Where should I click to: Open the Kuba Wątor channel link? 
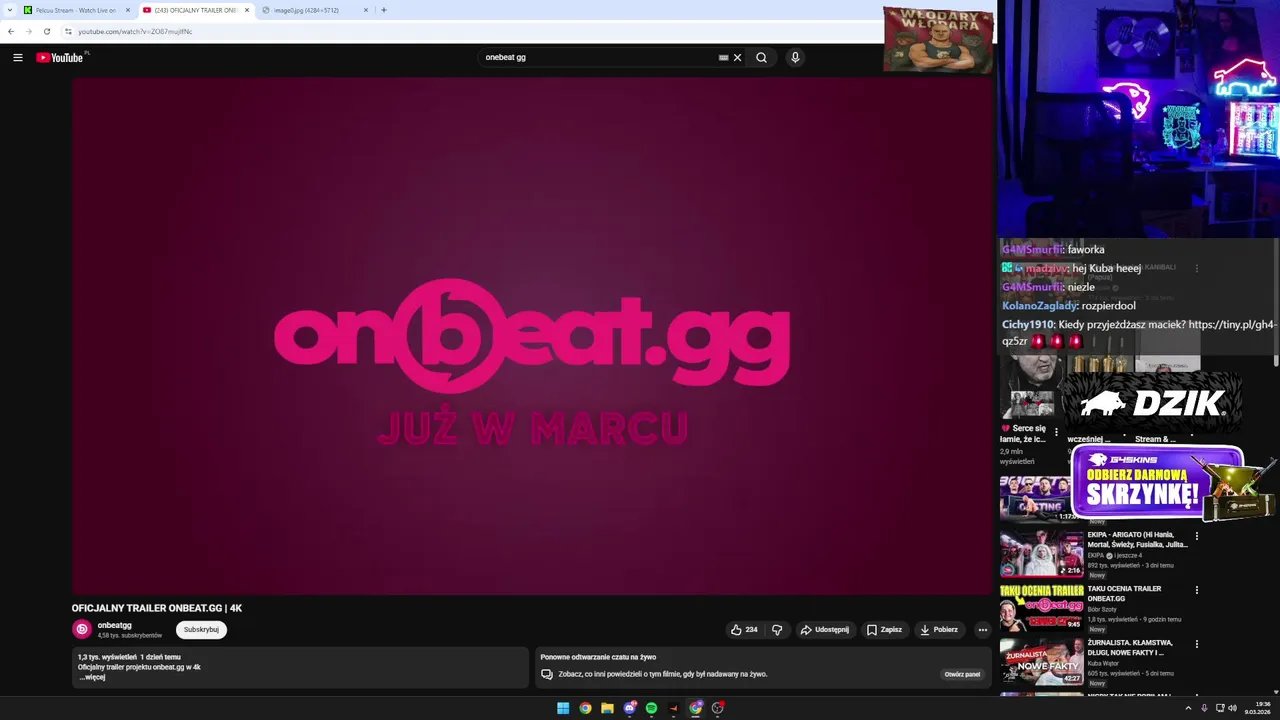click(x=1103, y=663)
